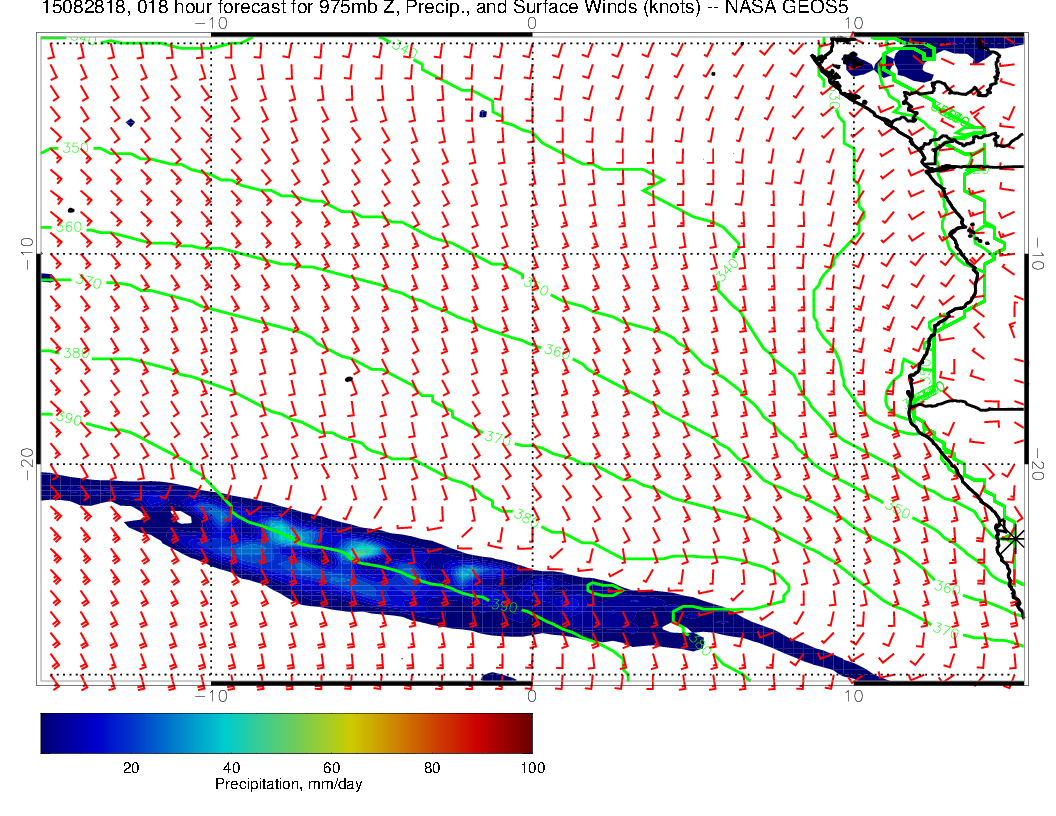Click the "10" longitude label on top axis
The height and width of the screenshot is (816, 1056).
(x=852, y=22)
